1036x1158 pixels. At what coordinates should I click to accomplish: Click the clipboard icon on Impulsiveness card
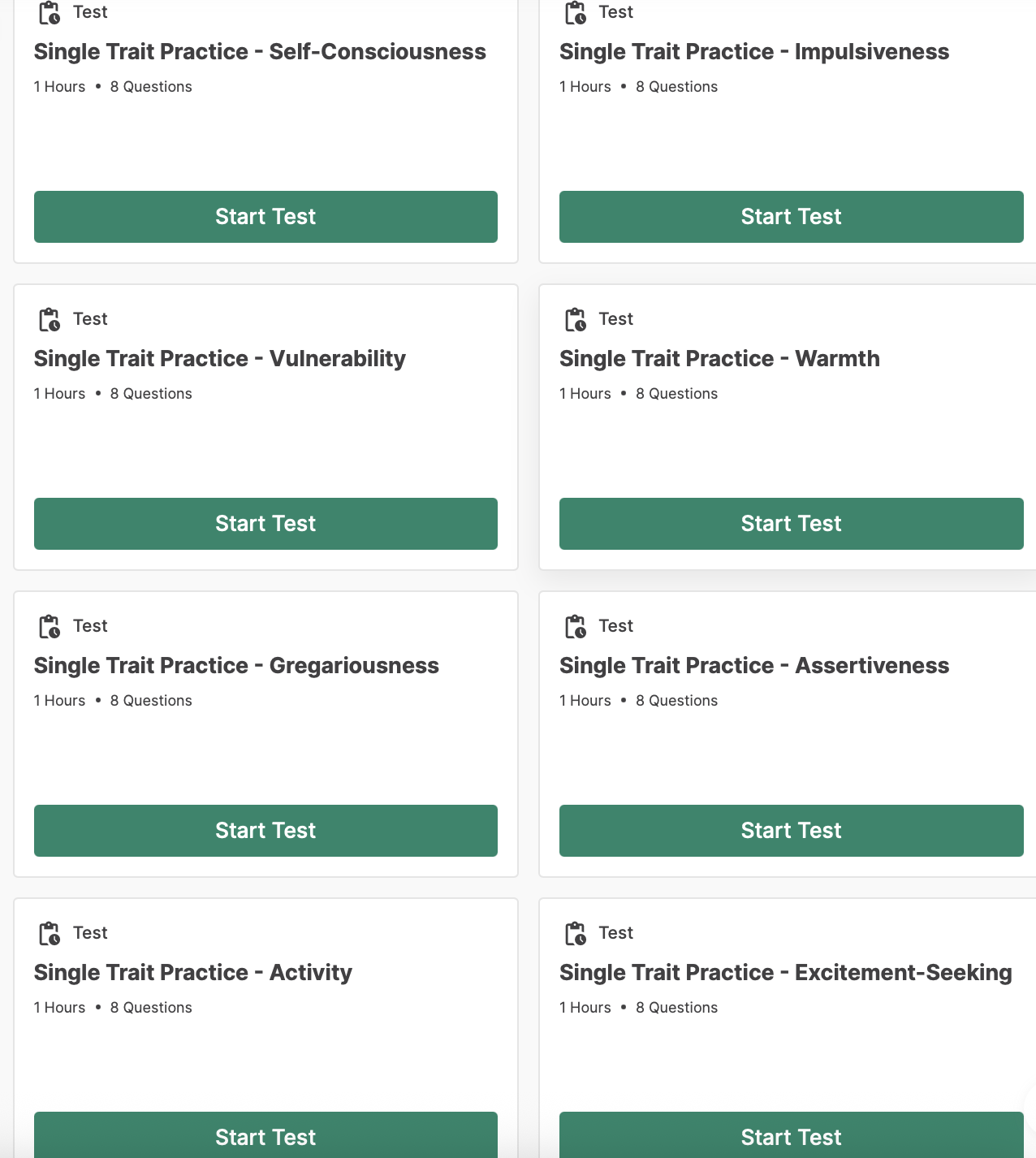coord(576,13)
